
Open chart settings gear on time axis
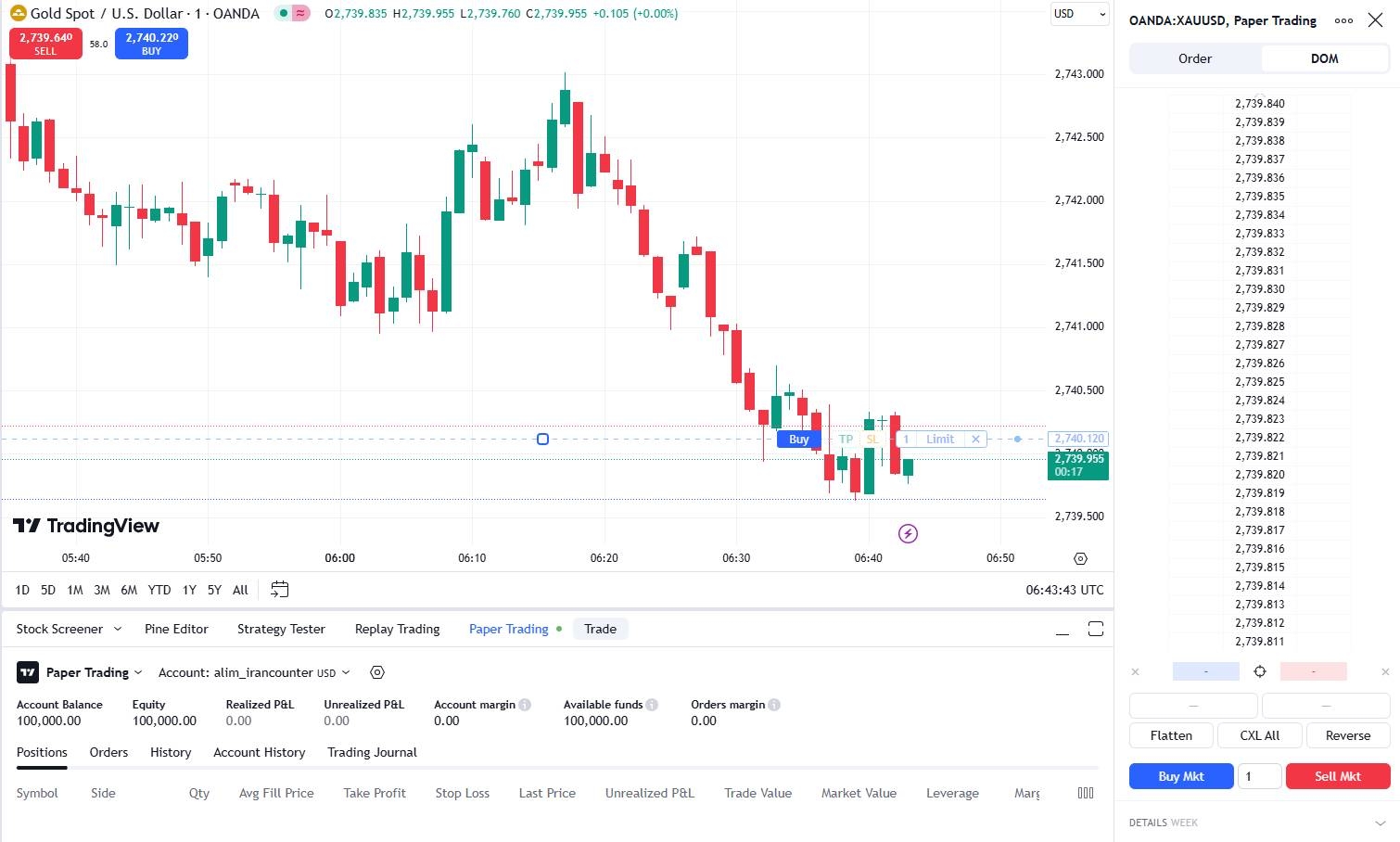[x=1080, y=558]
